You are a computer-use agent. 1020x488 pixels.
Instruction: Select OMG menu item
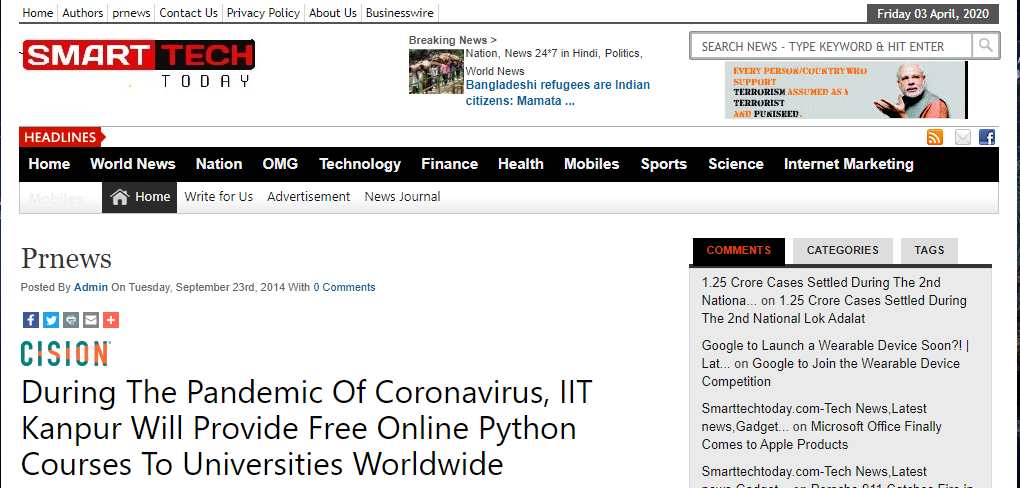point(280,164)
